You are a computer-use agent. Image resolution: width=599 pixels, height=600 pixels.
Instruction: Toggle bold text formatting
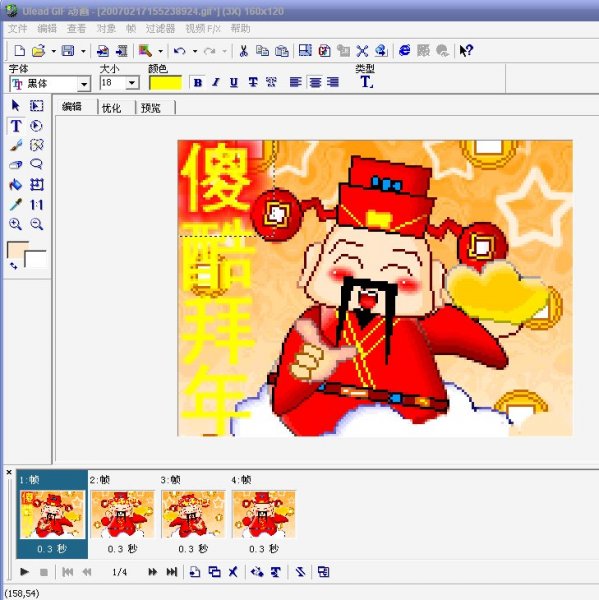coord(197,82)
